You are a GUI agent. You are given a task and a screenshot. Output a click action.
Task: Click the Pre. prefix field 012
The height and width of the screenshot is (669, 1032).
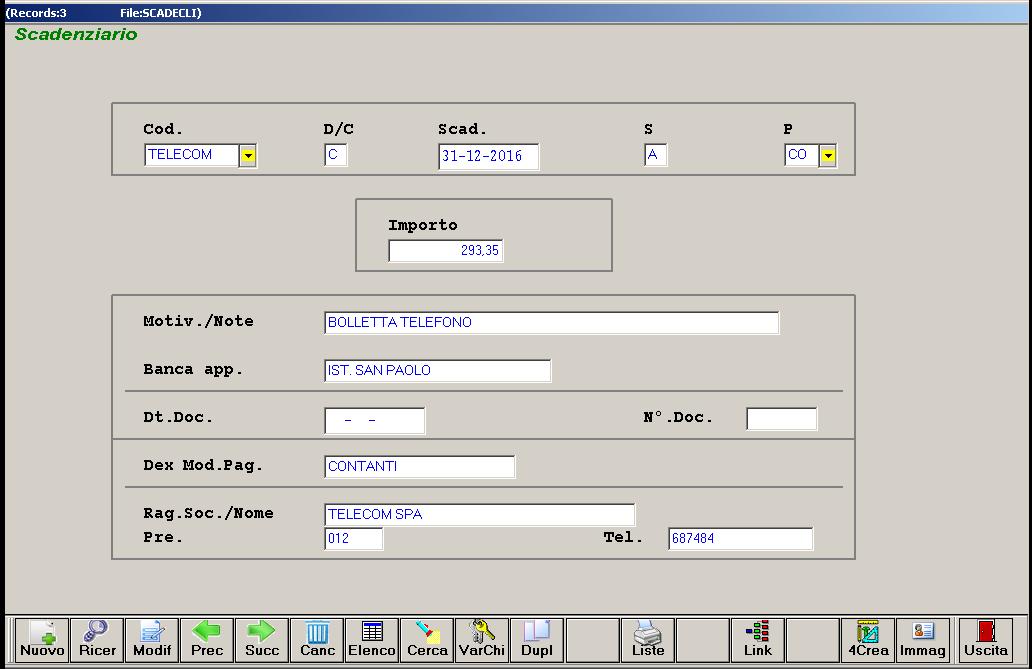click(353, 539)
